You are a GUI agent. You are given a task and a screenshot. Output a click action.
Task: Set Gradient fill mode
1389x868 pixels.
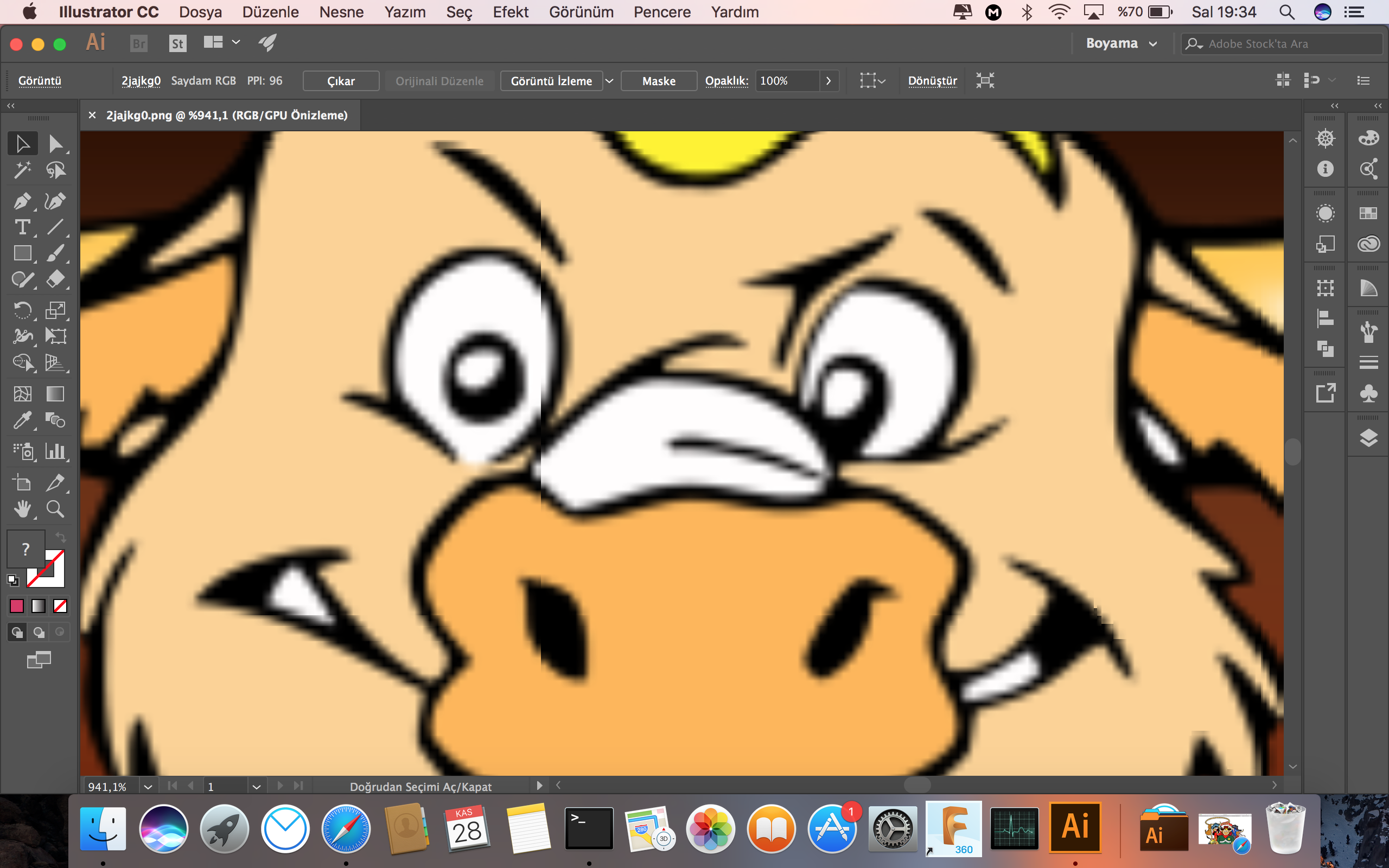[x=39, y=605]
